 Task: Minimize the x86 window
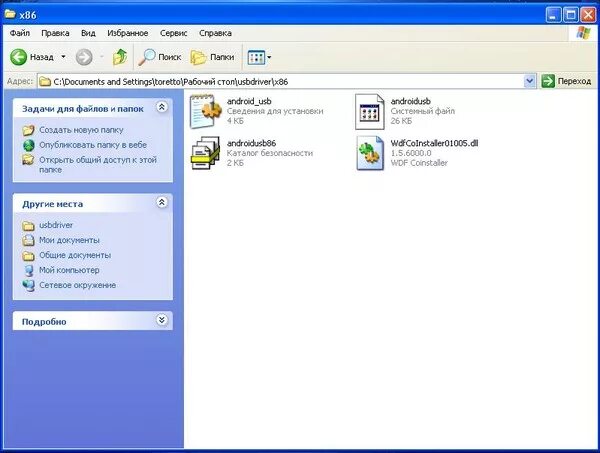(553, 15)
